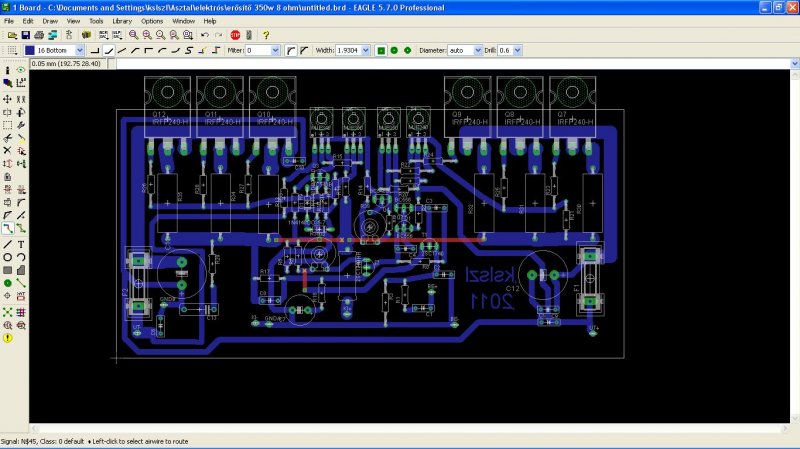Choose the octagon via shape

(407, 50)
